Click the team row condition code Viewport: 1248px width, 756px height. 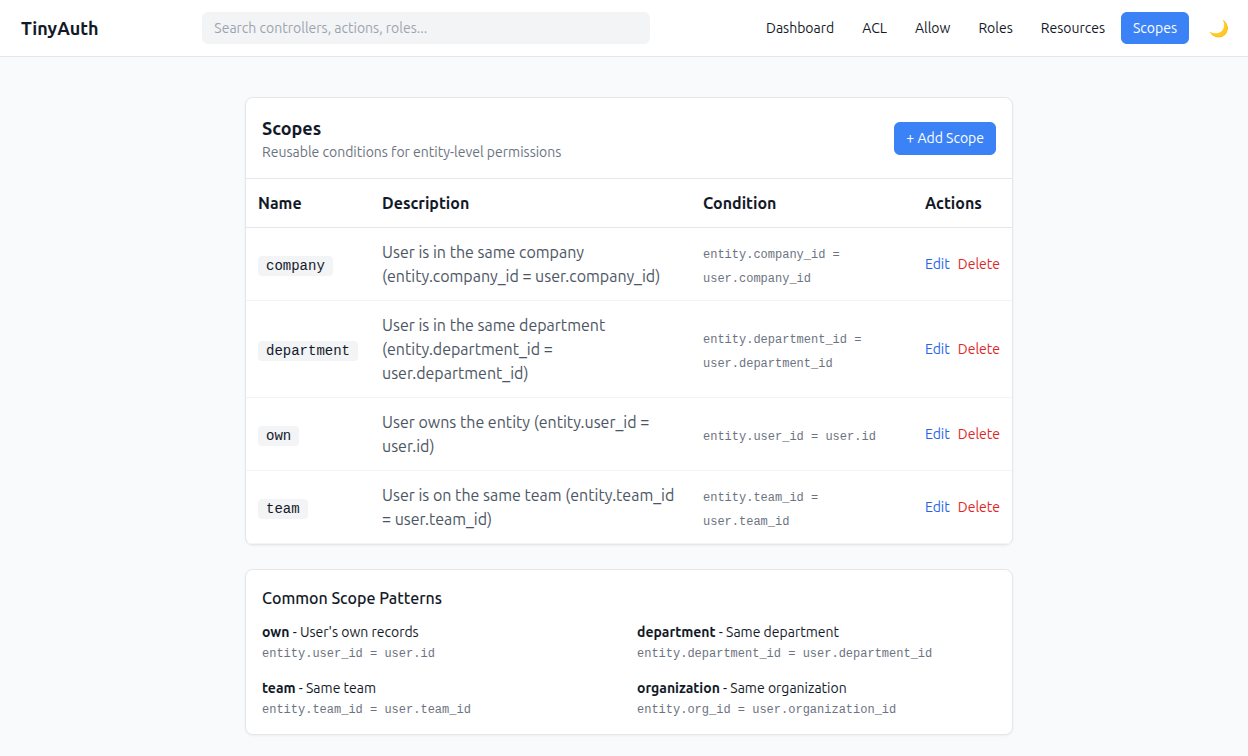tap(761, 509)
